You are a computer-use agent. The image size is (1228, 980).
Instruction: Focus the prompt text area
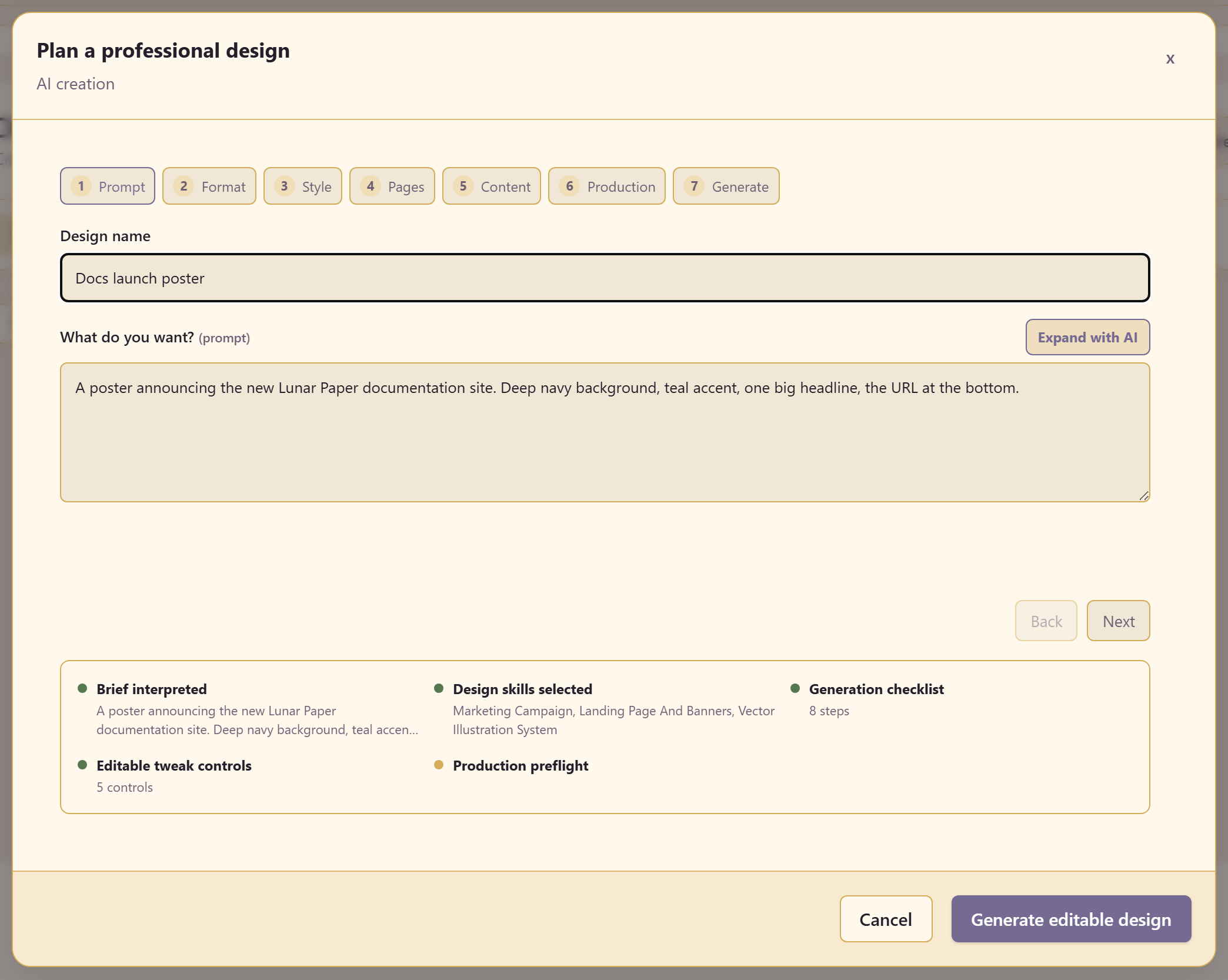pos(605,432)
